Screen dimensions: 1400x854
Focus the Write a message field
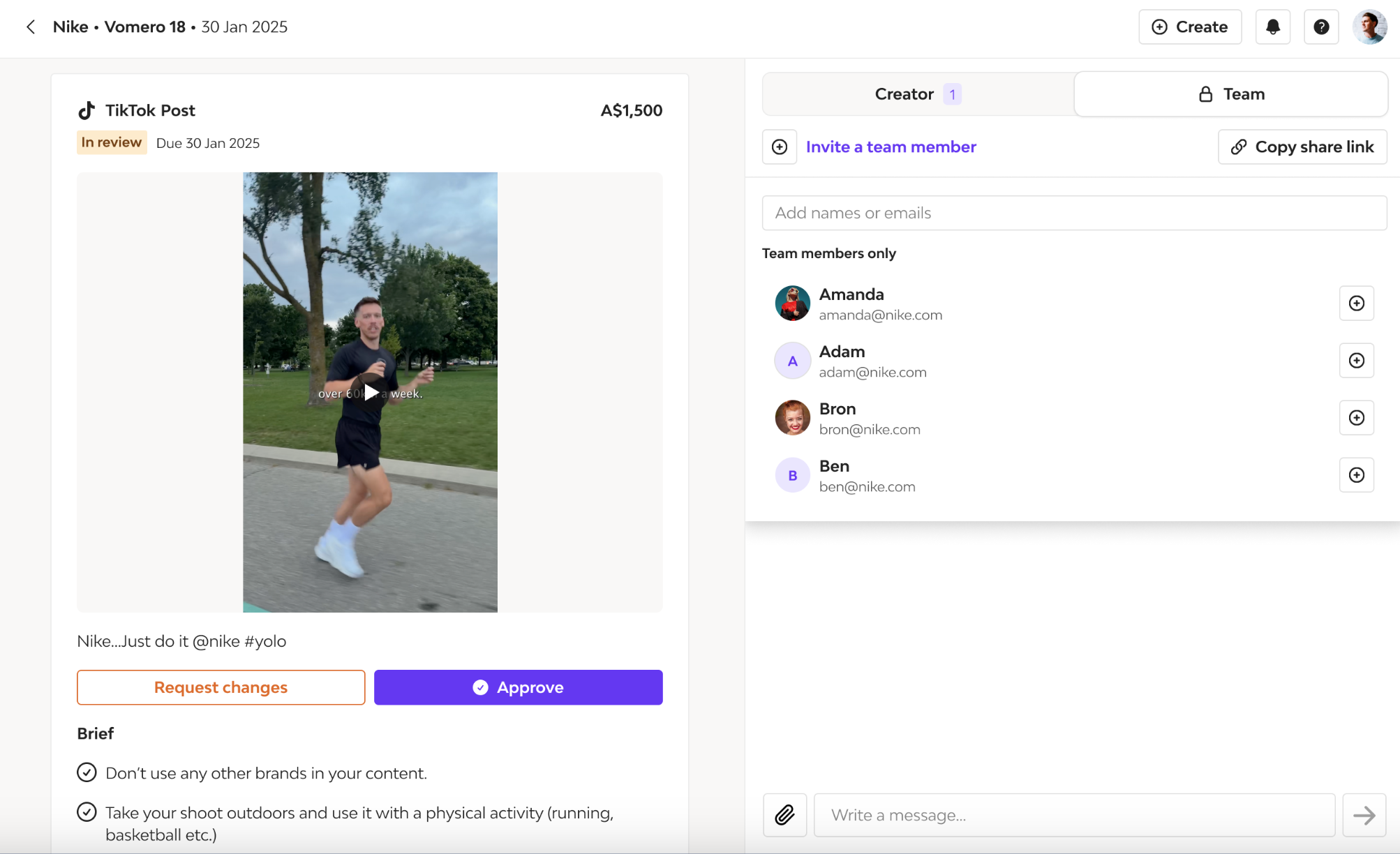tap(1074, 815)
